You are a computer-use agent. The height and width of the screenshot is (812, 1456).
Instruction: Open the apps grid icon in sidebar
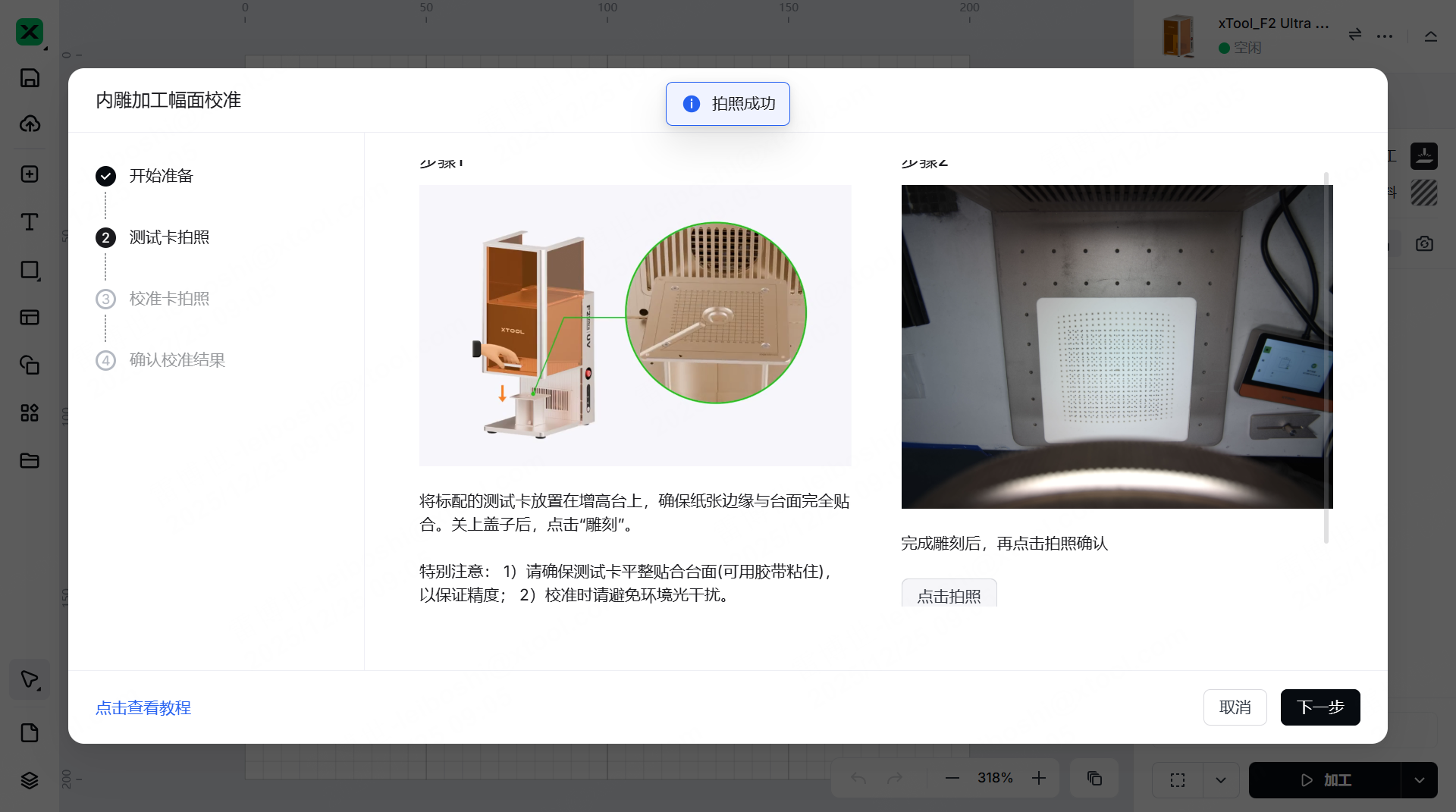pos(30,413)
